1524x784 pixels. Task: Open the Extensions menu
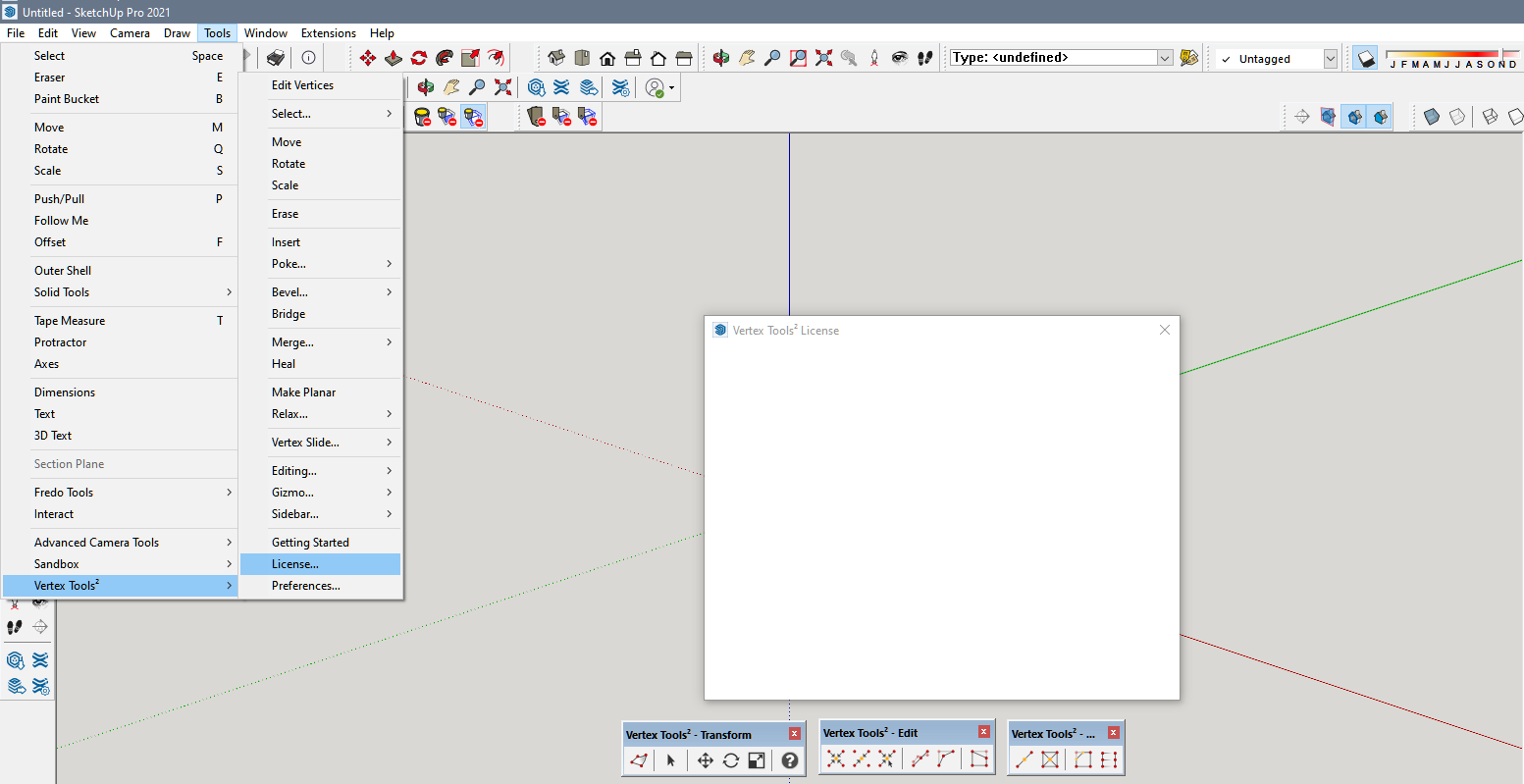329,32
